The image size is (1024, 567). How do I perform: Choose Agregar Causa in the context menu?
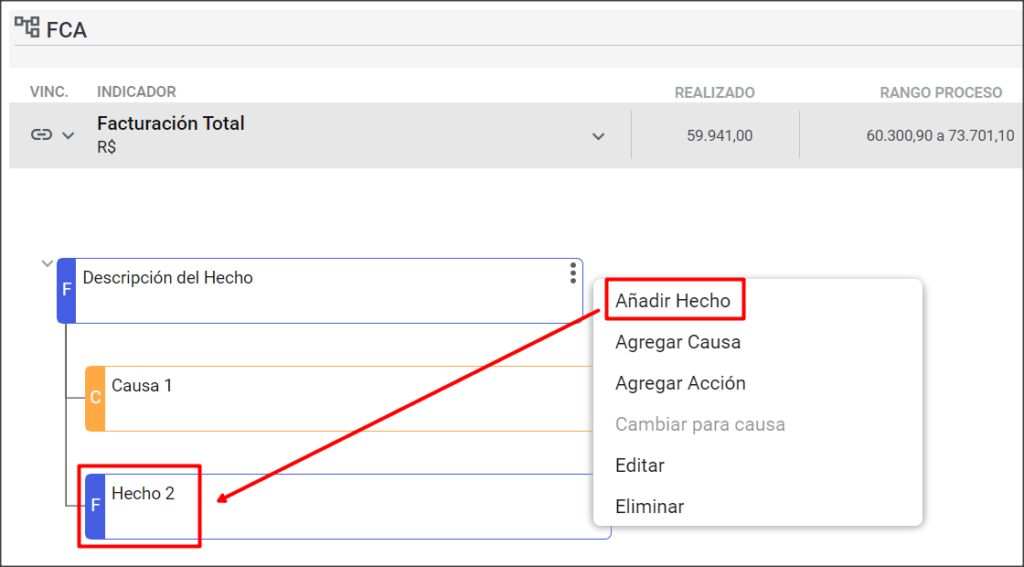tap(678, 342)
